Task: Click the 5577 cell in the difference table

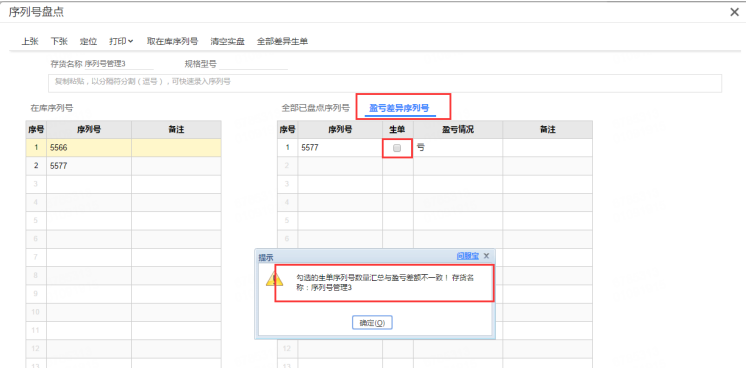Action: [x=340, y=148]
